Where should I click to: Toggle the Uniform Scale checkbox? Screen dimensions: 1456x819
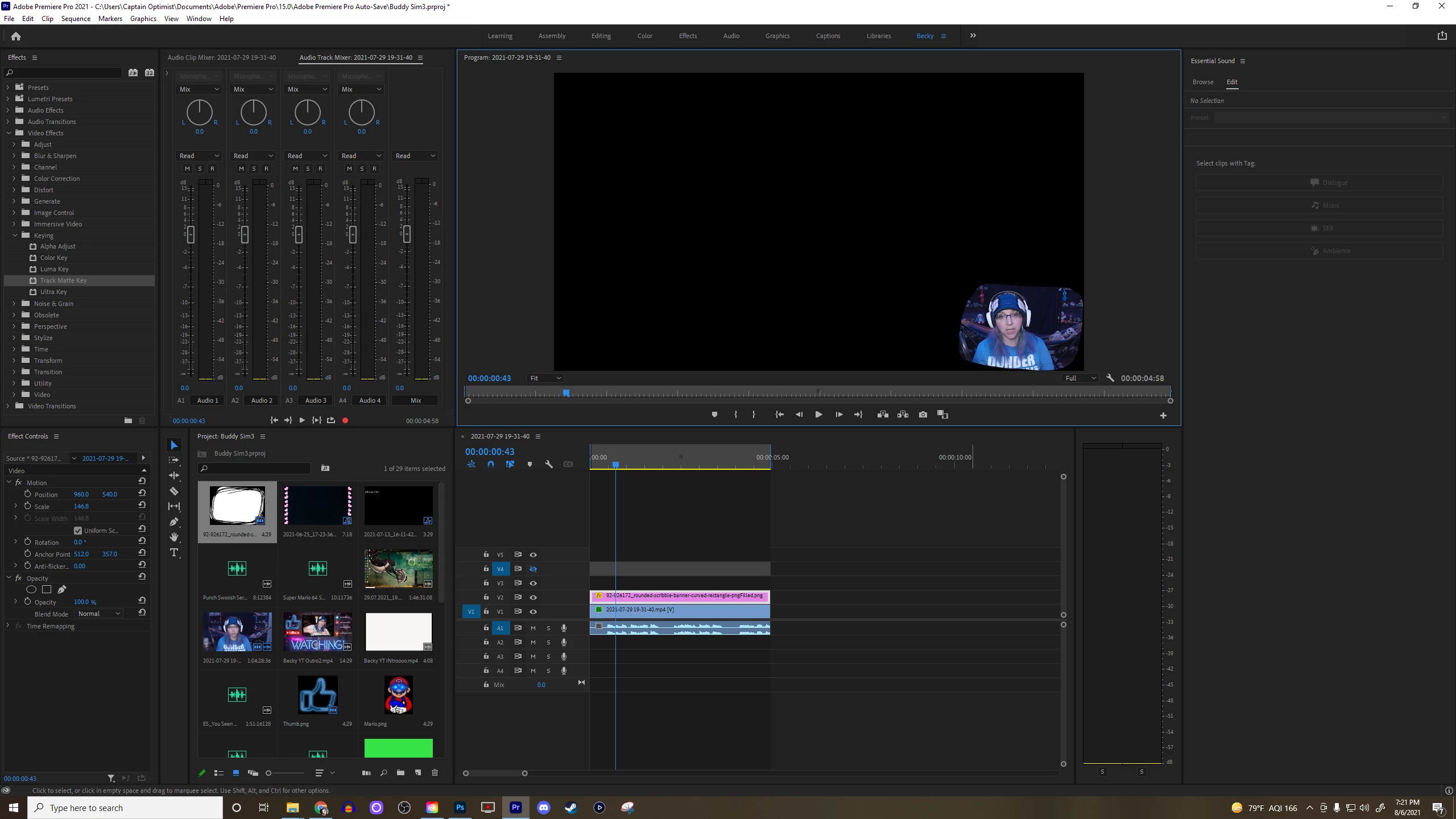point(78,531)
